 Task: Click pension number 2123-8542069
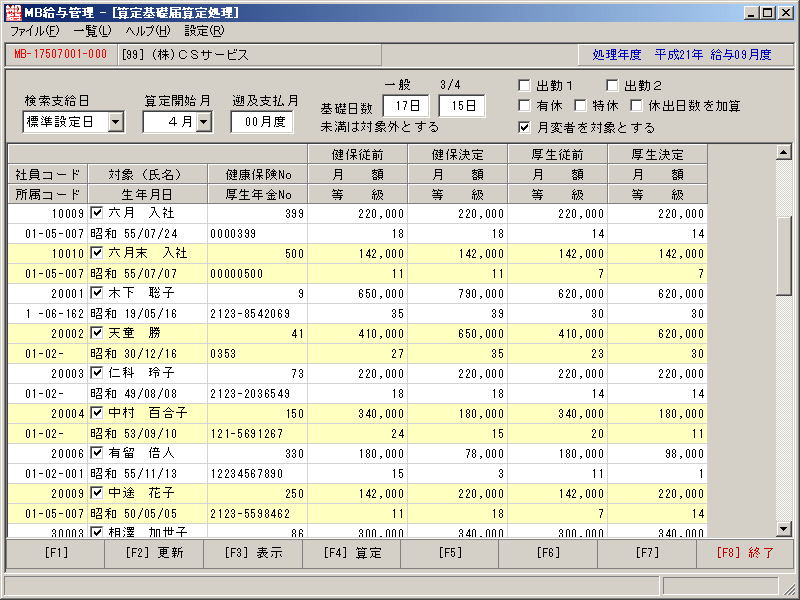(258, 314)
